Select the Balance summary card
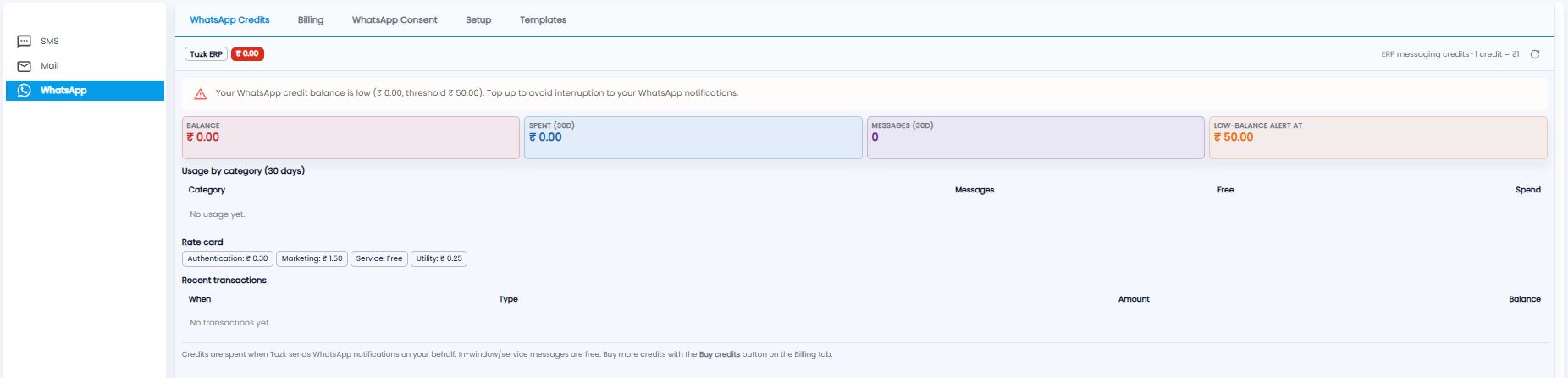1568x378 pixels. coord(351,137)
